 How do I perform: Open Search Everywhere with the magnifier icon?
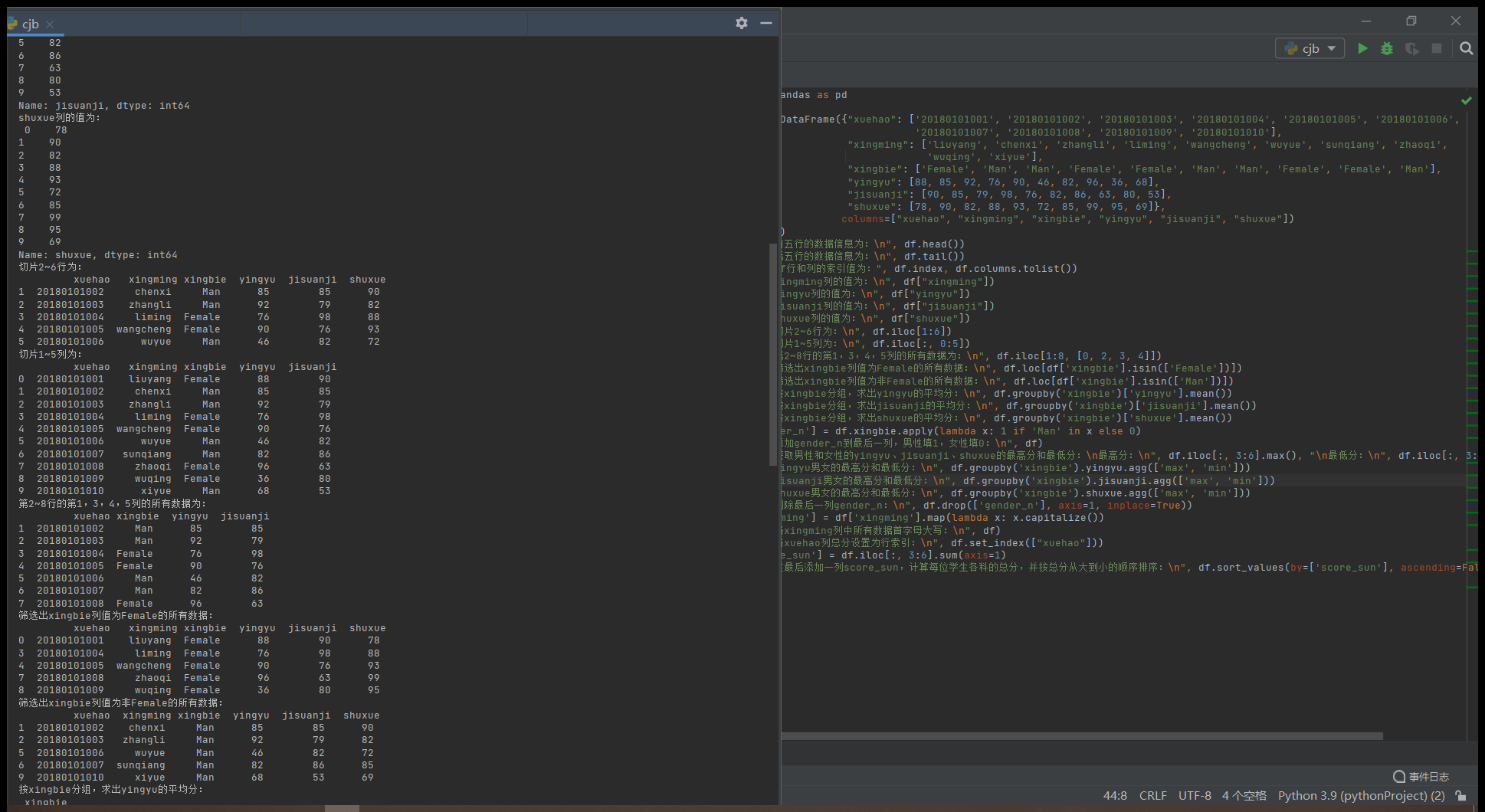pyautogui.click(x=1466, y=48)
